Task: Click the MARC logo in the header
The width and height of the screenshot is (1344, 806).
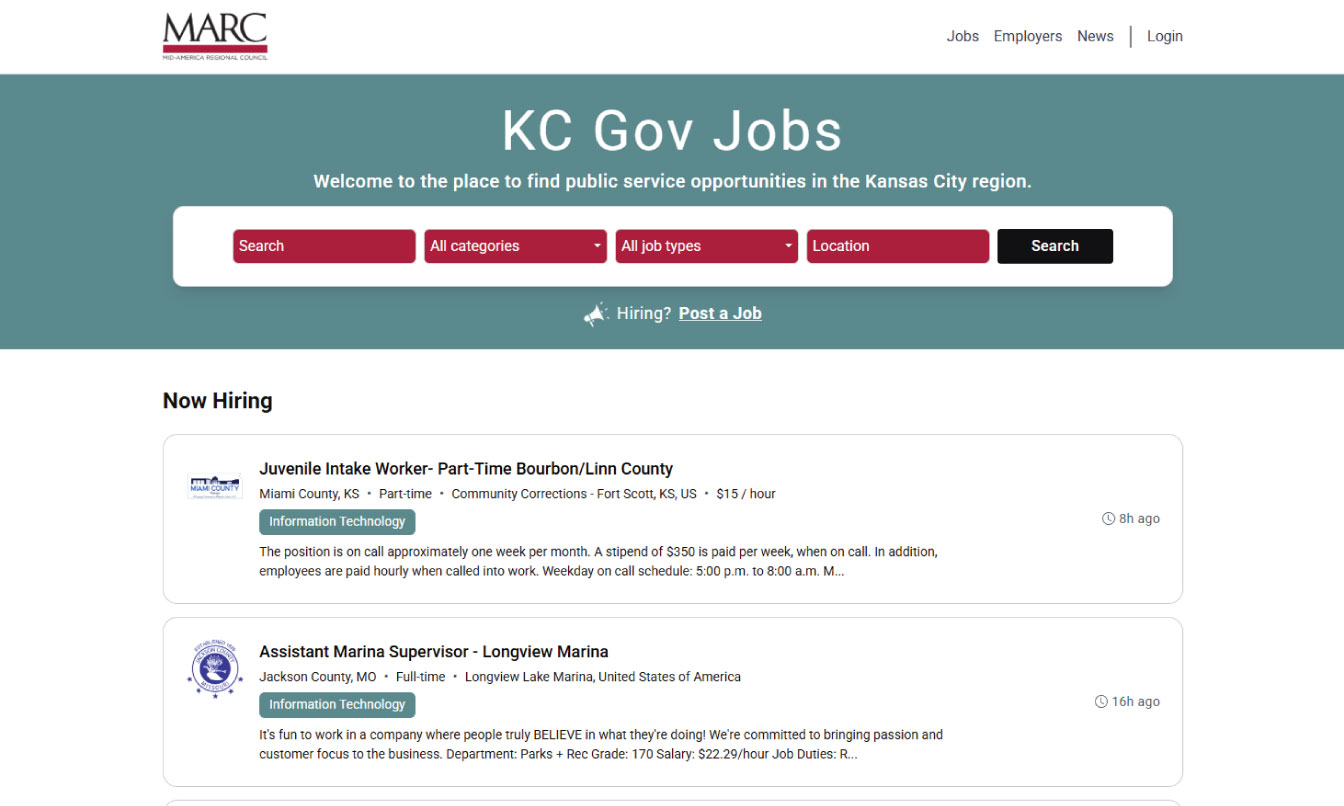Action: tap(215, 36)
